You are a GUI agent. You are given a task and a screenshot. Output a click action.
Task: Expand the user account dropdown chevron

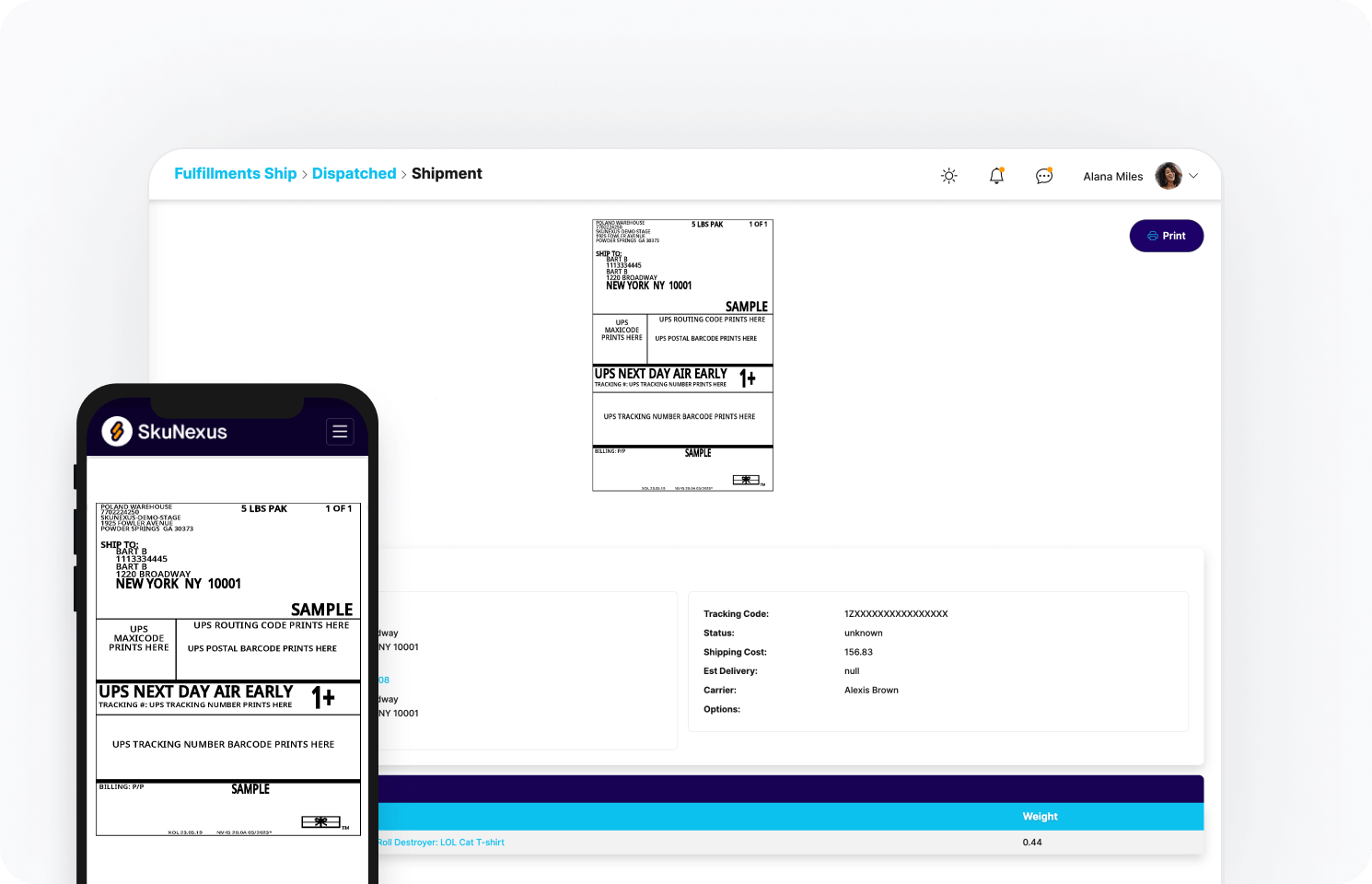(x=1193, y=176)
